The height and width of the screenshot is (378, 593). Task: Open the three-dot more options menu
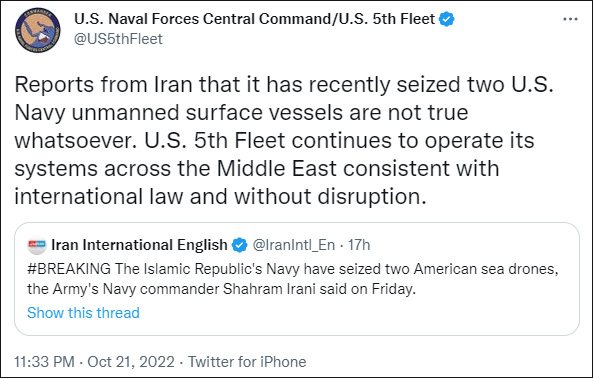click(570, 19)
